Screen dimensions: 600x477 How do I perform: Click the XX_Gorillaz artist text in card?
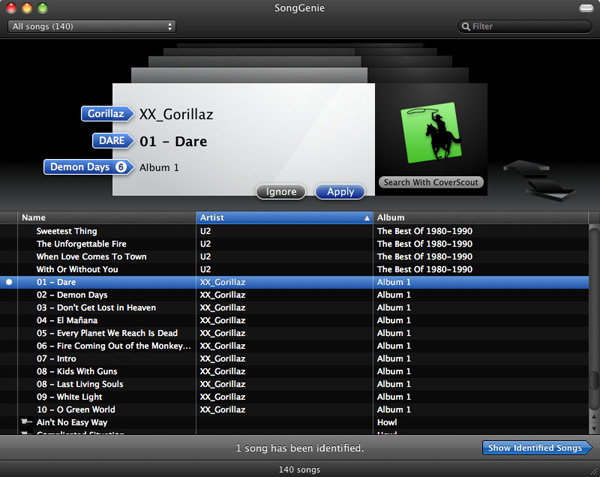click(x=176, y=114)
